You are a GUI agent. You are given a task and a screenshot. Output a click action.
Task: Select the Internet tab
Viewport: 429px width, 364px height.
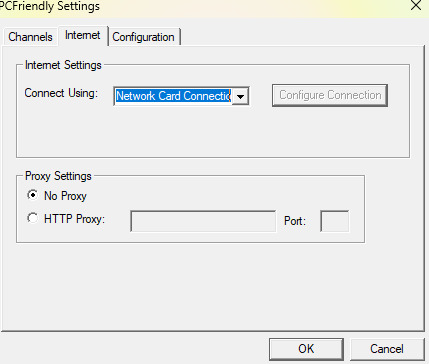coord(83,35)
